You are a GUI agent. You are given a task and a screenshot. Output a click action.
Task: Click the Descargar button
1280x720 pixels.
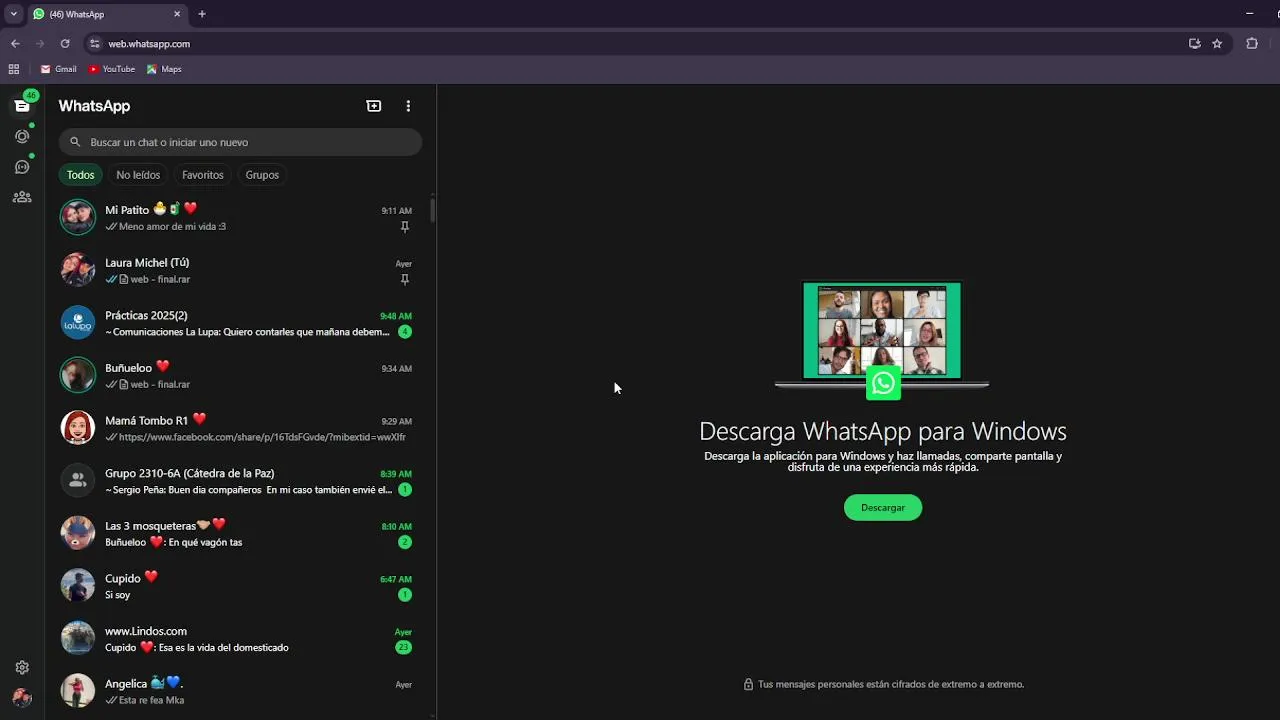[x=883, y=508]
